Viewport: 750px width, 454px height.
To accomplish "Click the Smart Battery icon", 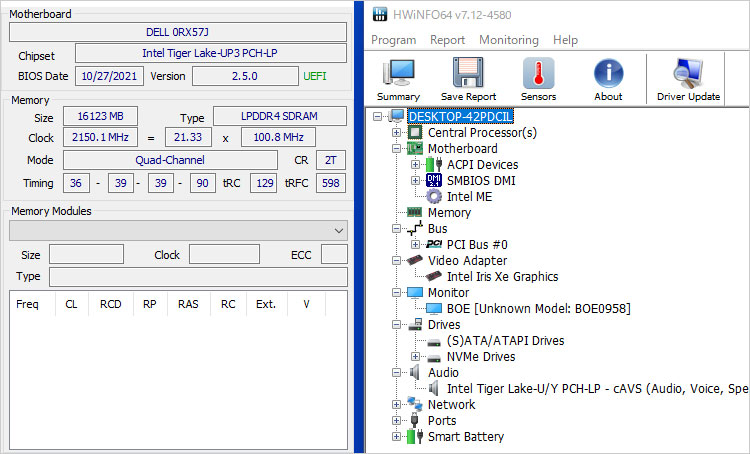I will pyautogui.click(x=415, y=436).
